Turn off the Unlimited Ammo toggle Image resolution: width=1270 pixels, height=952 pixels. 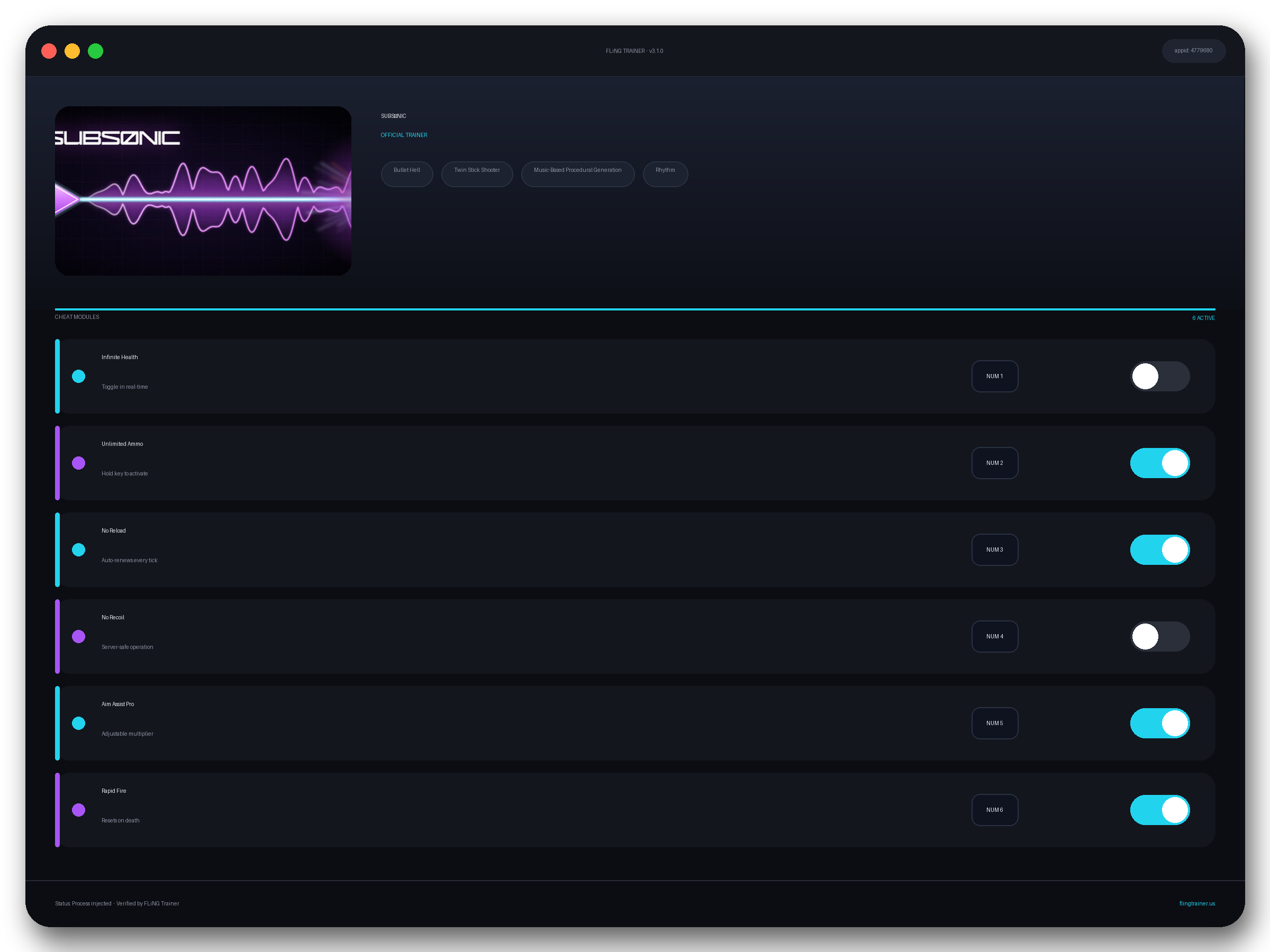1160,463
